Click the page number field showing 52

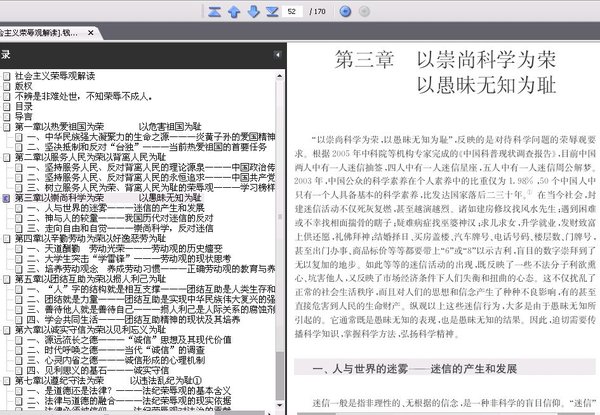[292, 11]
